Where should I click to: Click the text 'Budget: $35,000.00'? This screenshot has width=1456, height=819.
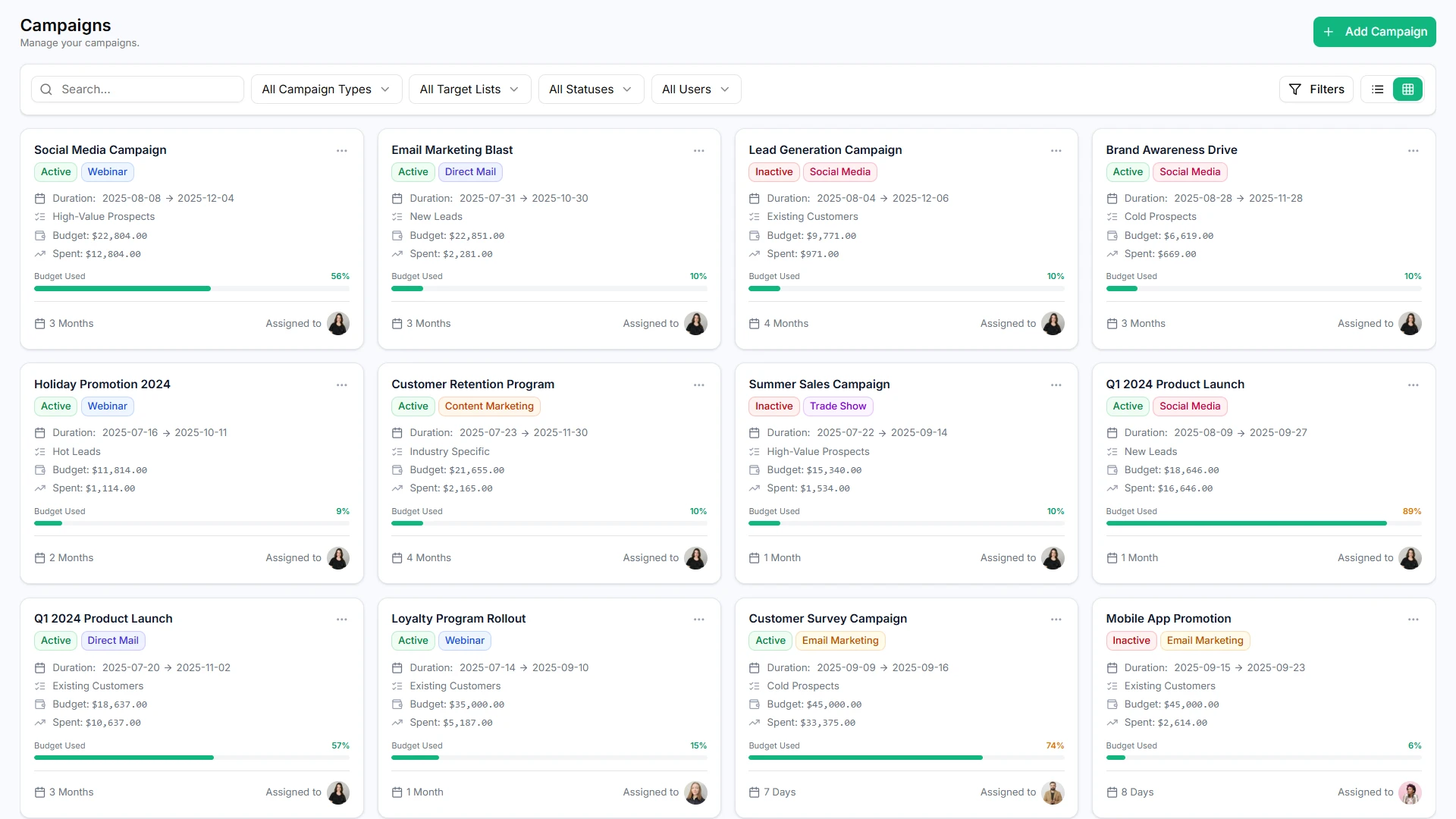pos(457,704)
